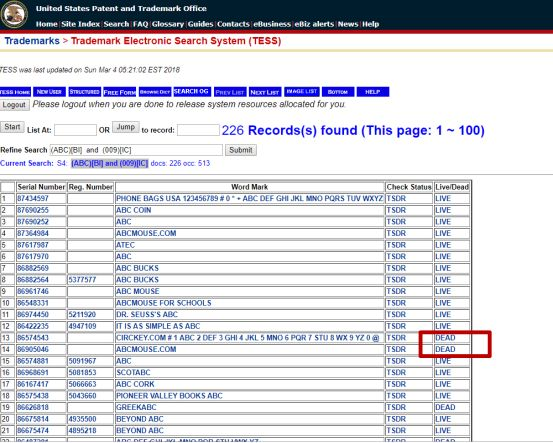The image size is (553, 443).
Task: Open Guides in top navigation
Action: point(200,24)
